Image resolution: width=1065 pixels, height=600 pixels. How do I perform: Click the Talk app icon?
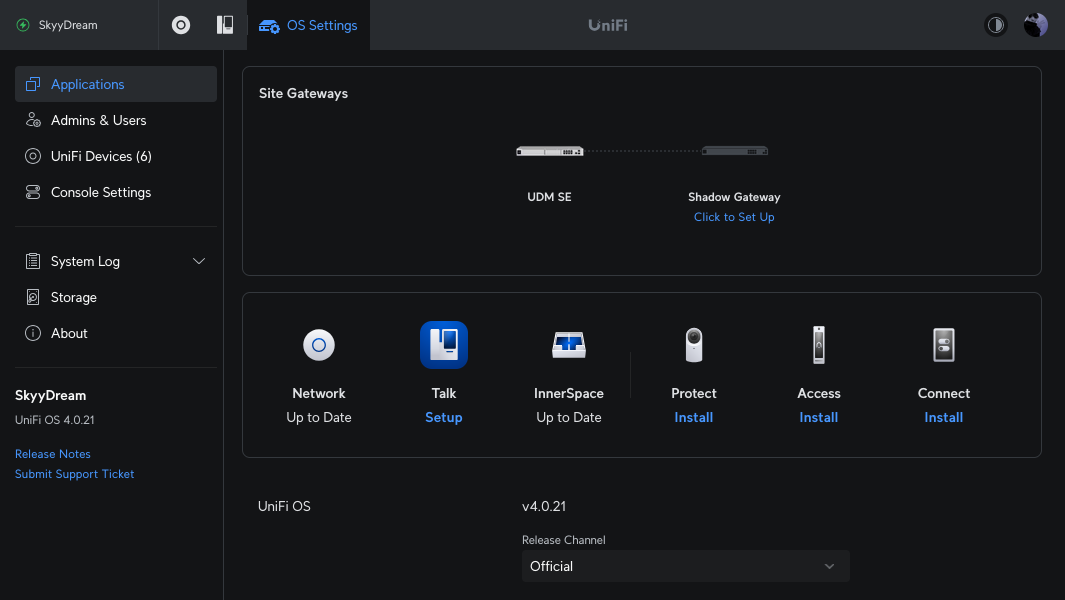(443, 346)
